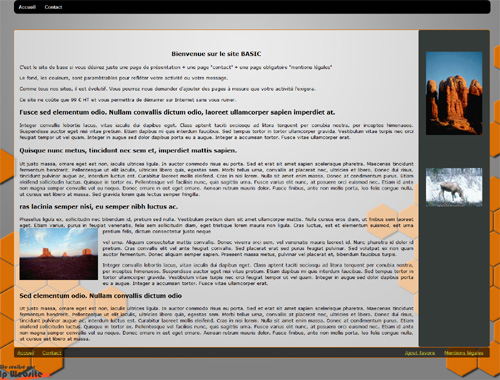The width and height of the screenshot is (500, 380).
Task: Follow the Contact link in the footer
Action: pos(52,353)
